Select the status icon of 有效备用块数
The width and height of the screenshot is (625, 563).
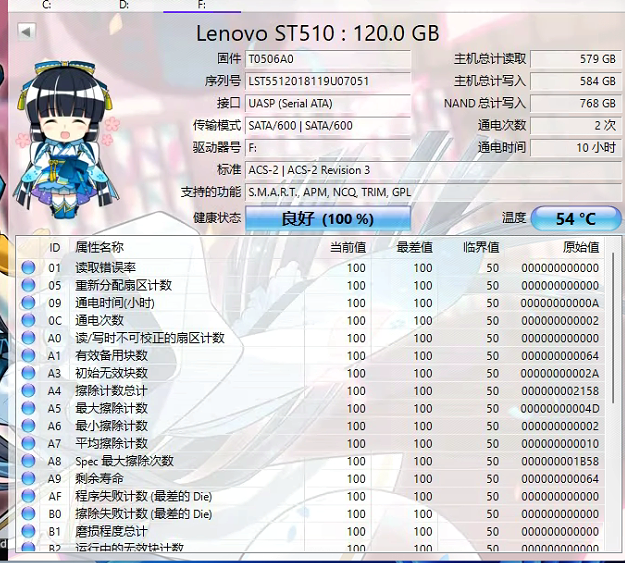pos(29,356)
